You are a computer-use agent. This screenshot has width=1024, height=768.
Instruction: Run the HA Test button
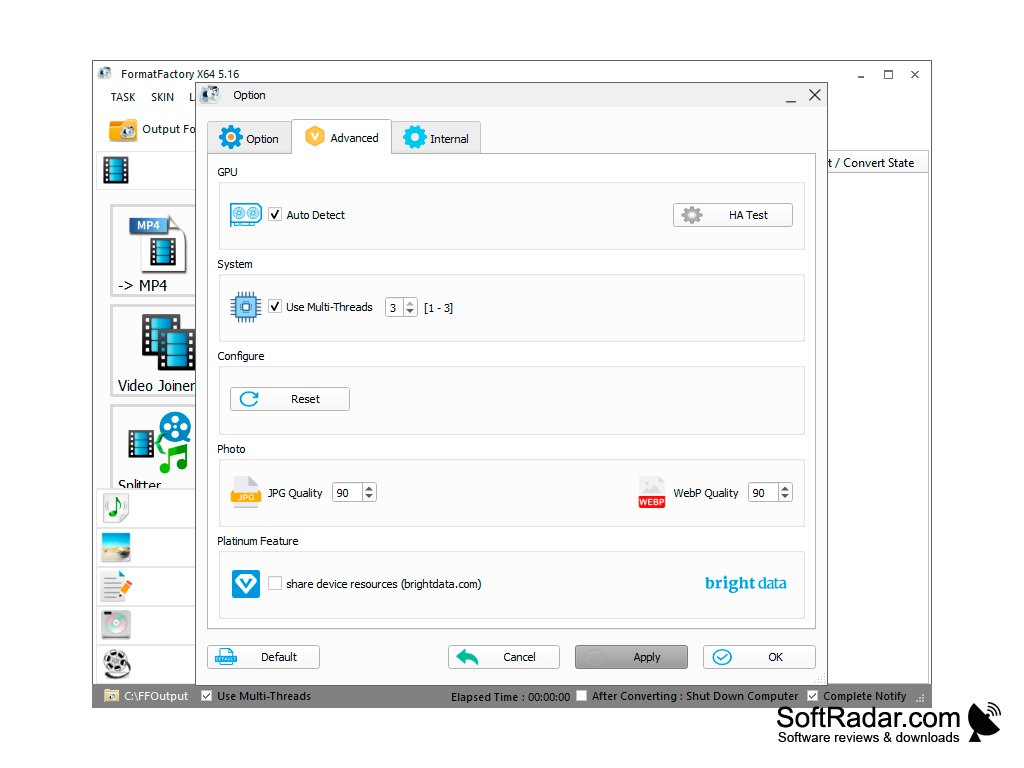[733, 215]
